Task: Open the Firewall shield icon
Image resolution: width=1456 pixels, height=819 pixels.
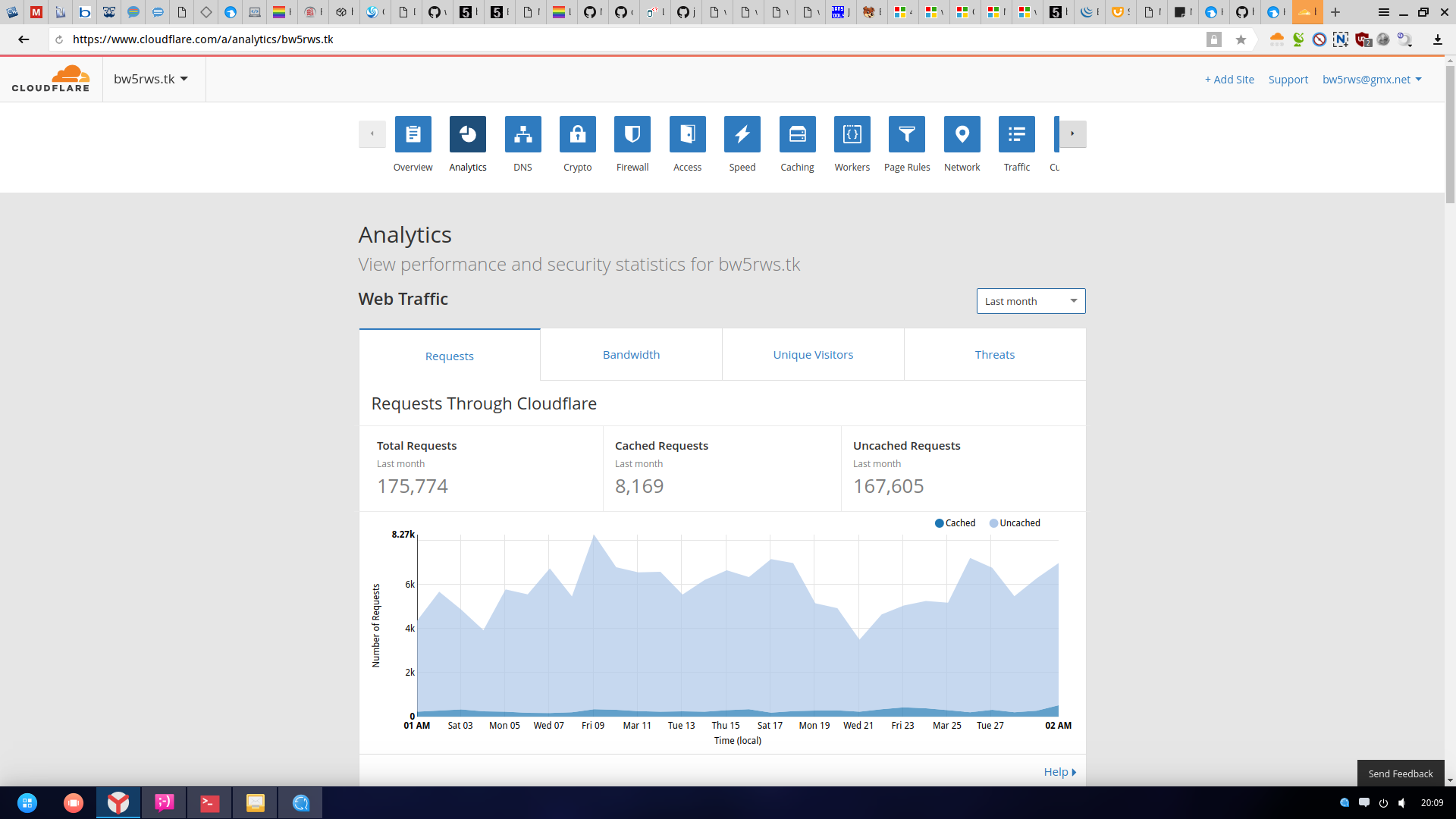Action: (x=632, y=134)
